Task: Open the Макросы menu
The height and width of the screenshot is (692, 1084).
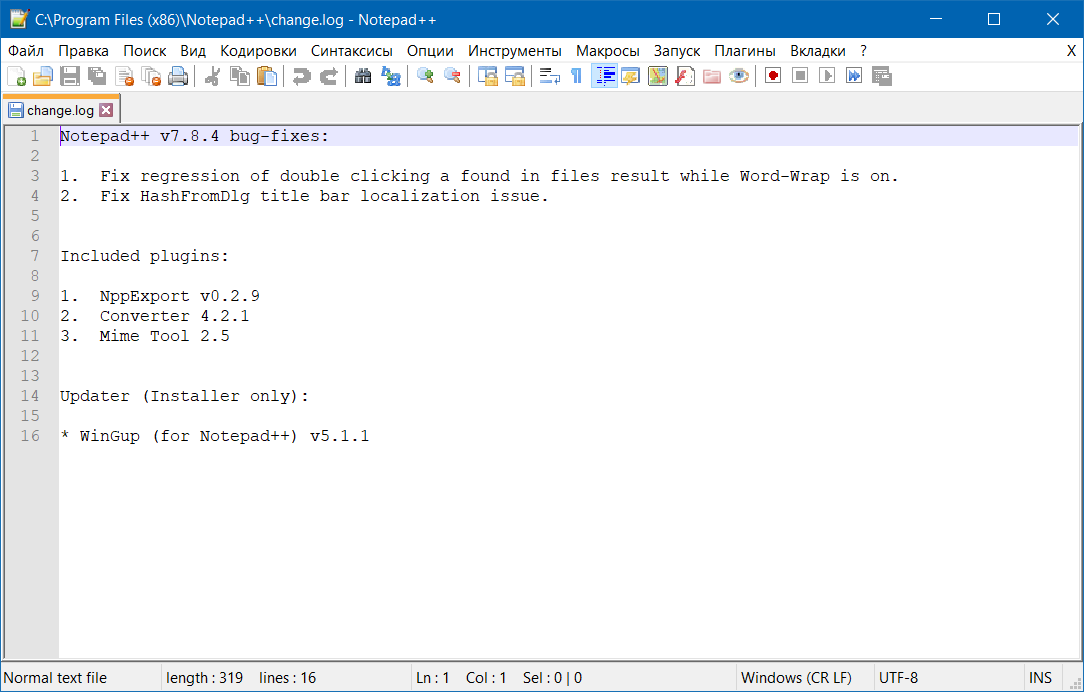Action: pyautogui.click(x=608, y=51)
